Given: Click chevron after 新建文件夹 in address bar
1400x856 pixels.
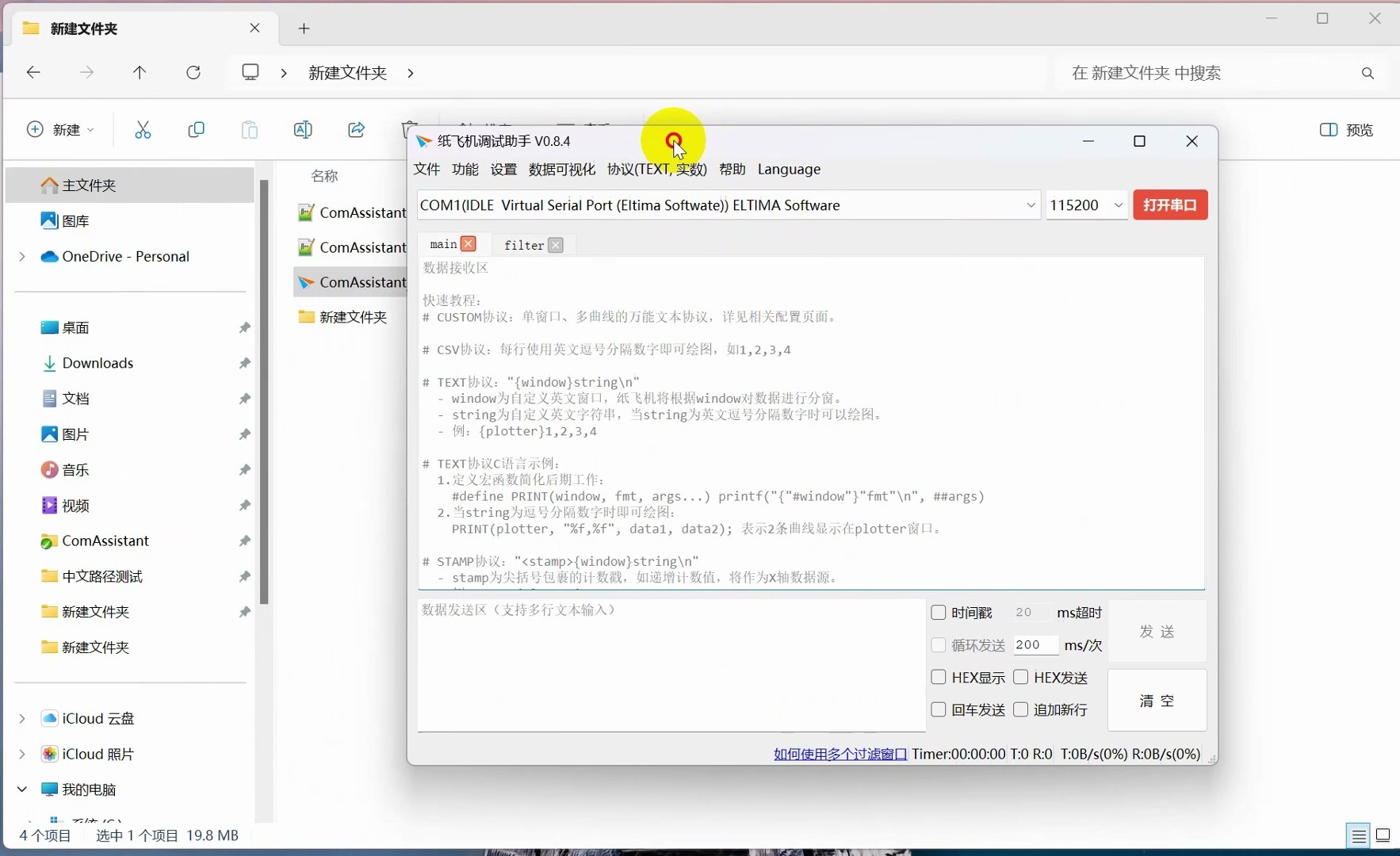Looking at the screenshot, I should (411, 73).
